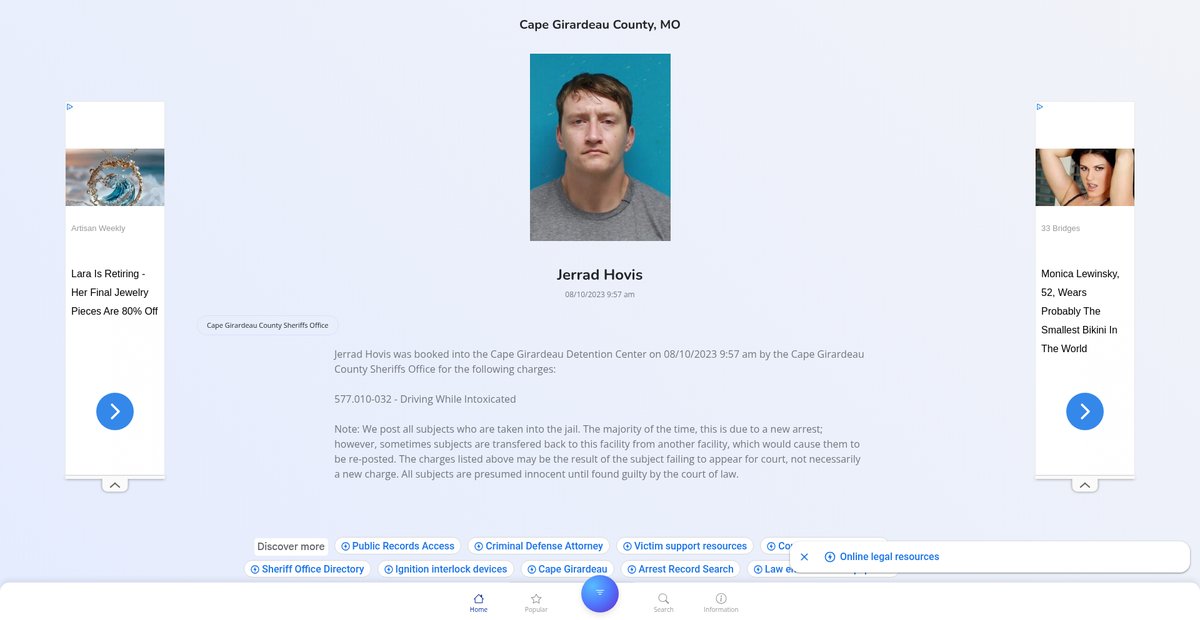Screen dimensions: 1200x620
Task: Click the blue arrow in 33 Bridges ad
Action: 1085,411
